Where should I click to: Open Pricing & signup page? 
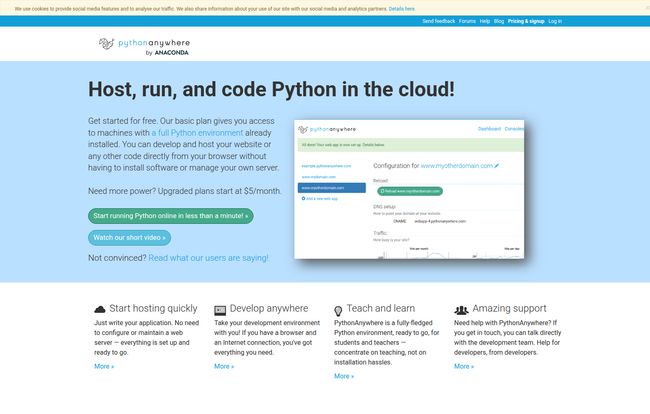pos(526,21)
